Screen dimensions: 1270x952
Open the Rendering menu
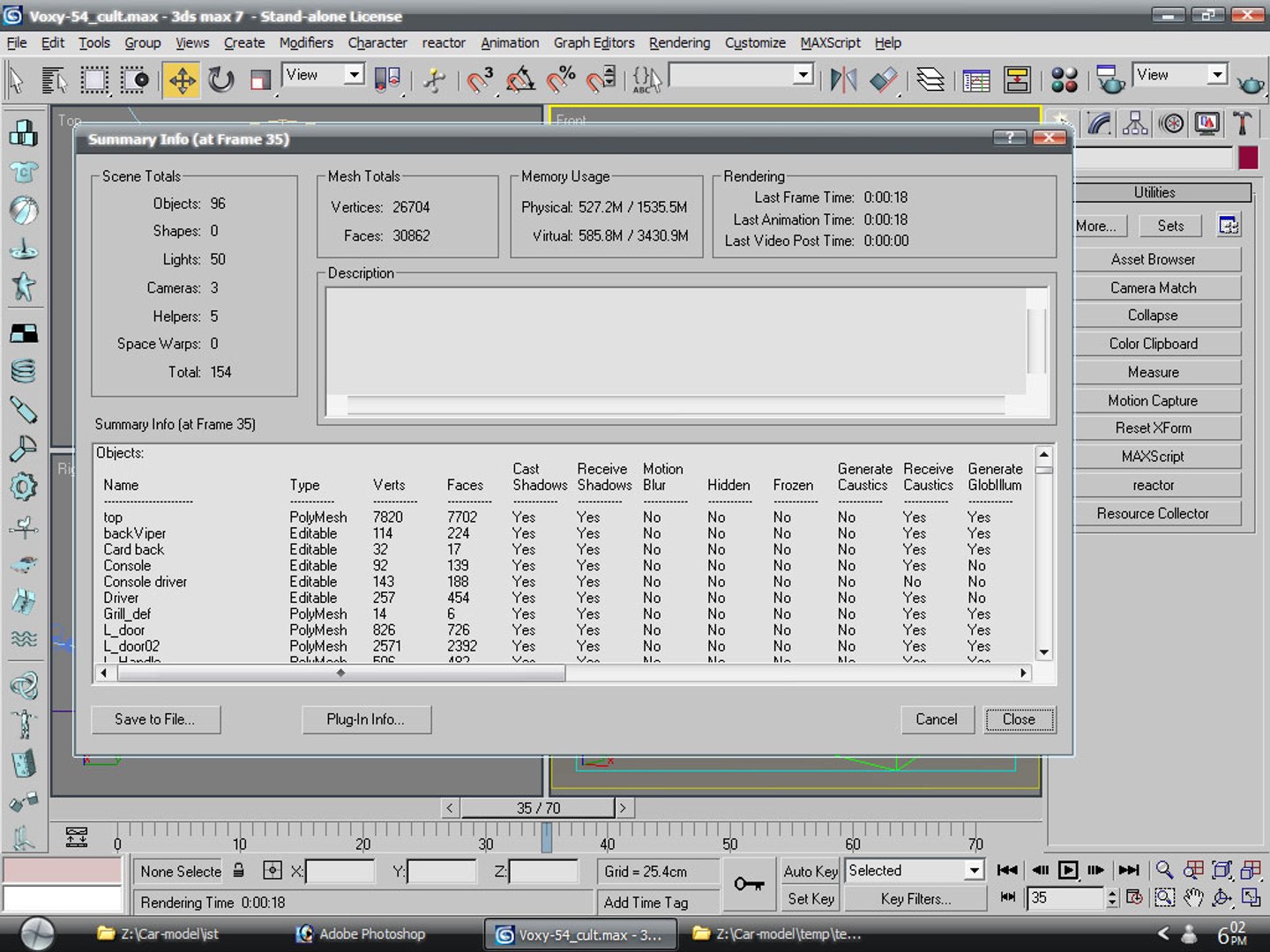click(679, 42)
